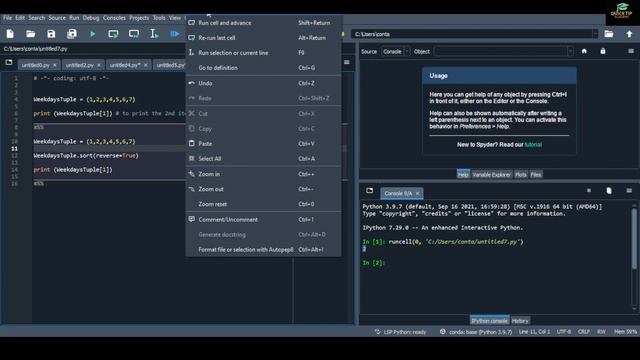640x360 pixels.
Task: Open the Projects menu
Action: click(x=139, y=18)
